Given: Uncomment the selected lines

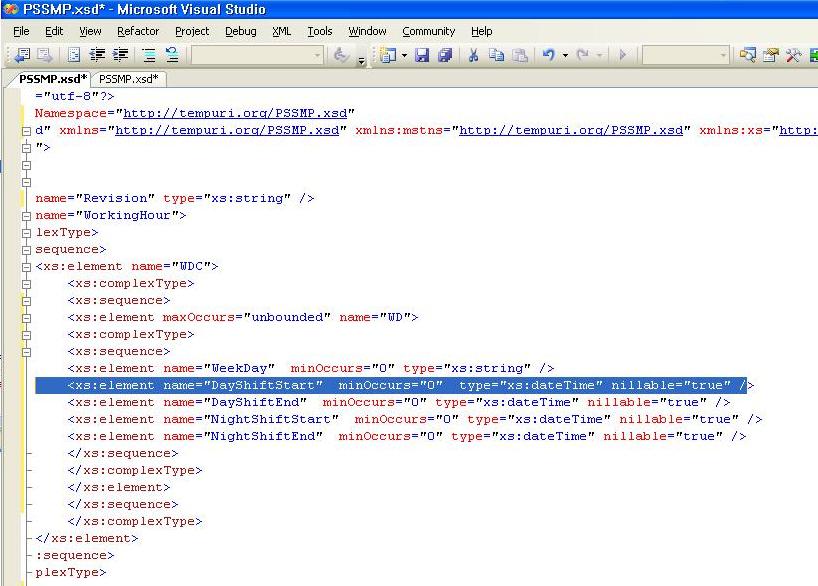Looking at the screenshot, I should point(172,54).
